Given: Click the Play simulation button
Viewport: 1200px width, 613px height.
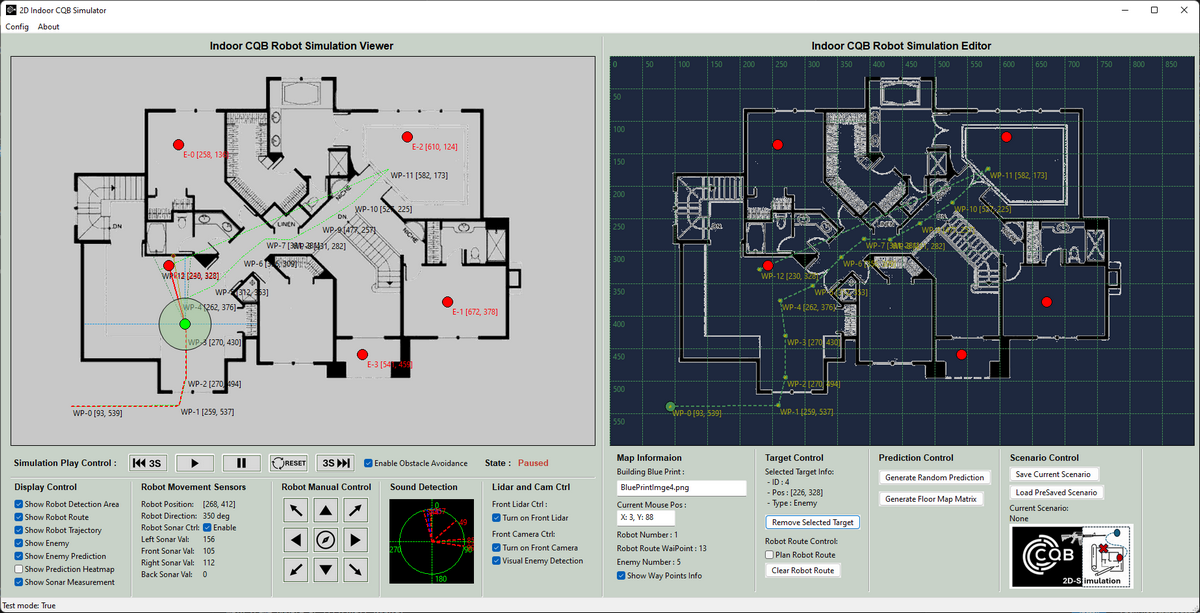Looking at the screenshot, I should [195, 463].
